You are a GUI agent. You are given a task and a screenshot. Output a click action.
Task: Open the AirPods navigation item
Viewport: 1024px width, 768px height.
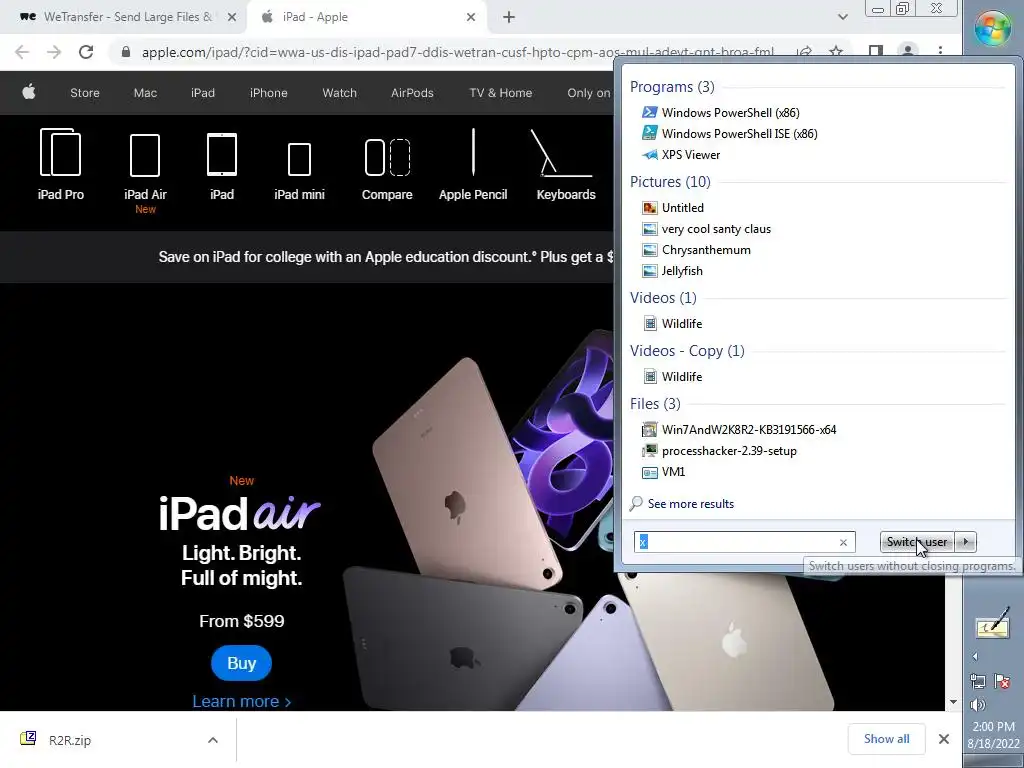point(412,93)
